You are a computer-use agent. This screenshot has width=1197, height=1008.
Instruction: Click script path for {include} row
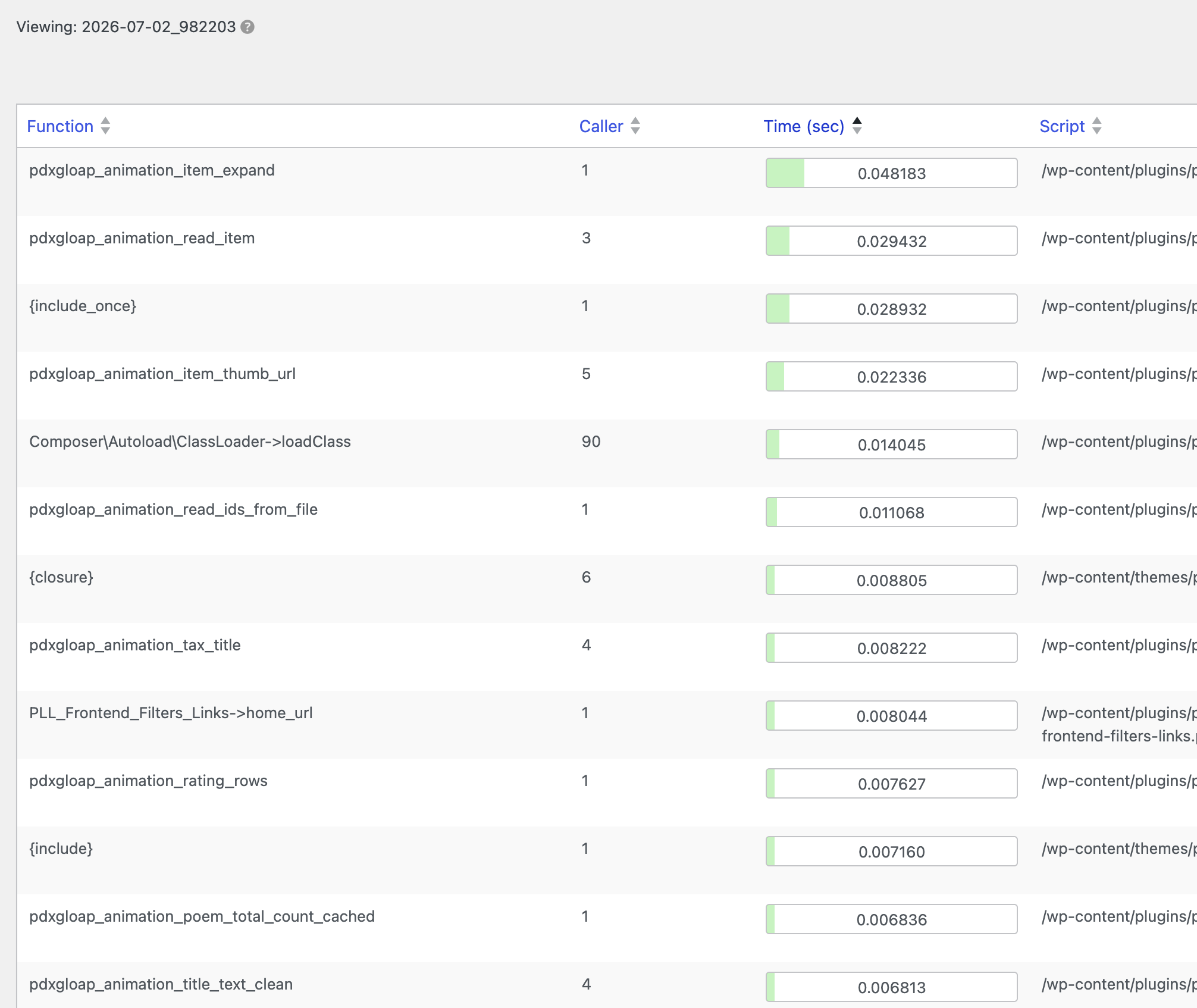1119,849
